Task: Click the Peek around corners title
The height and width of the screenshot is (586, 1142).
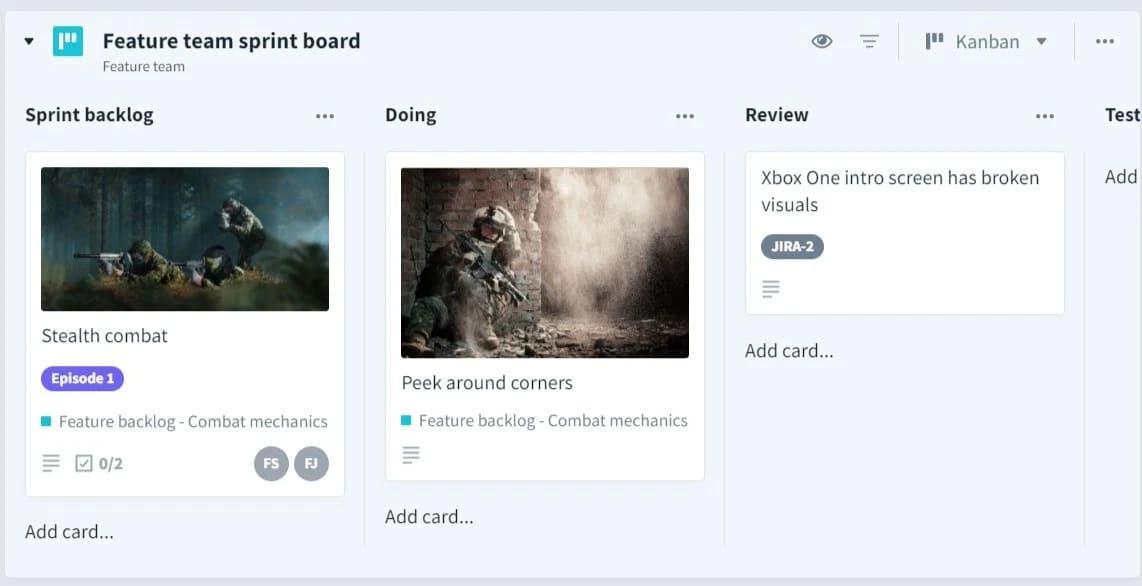Action: click(x=487, y=383)
